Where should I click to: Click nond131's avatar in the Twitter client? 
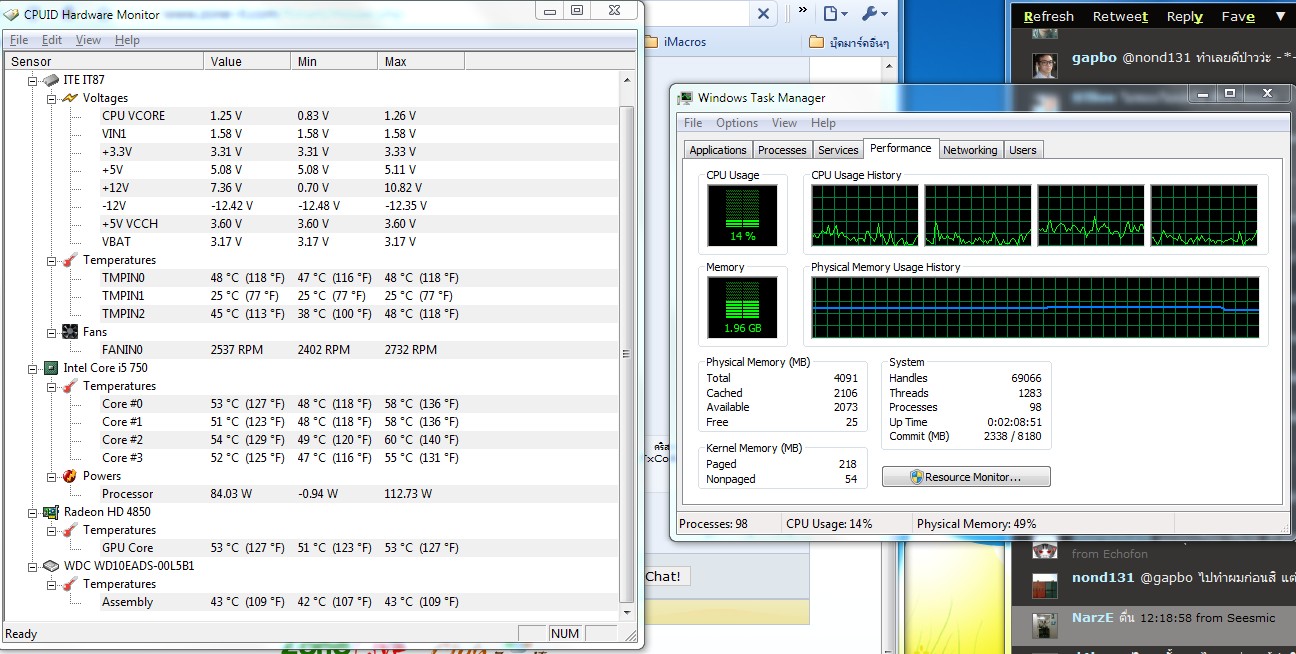click(x=1045, y=584)
